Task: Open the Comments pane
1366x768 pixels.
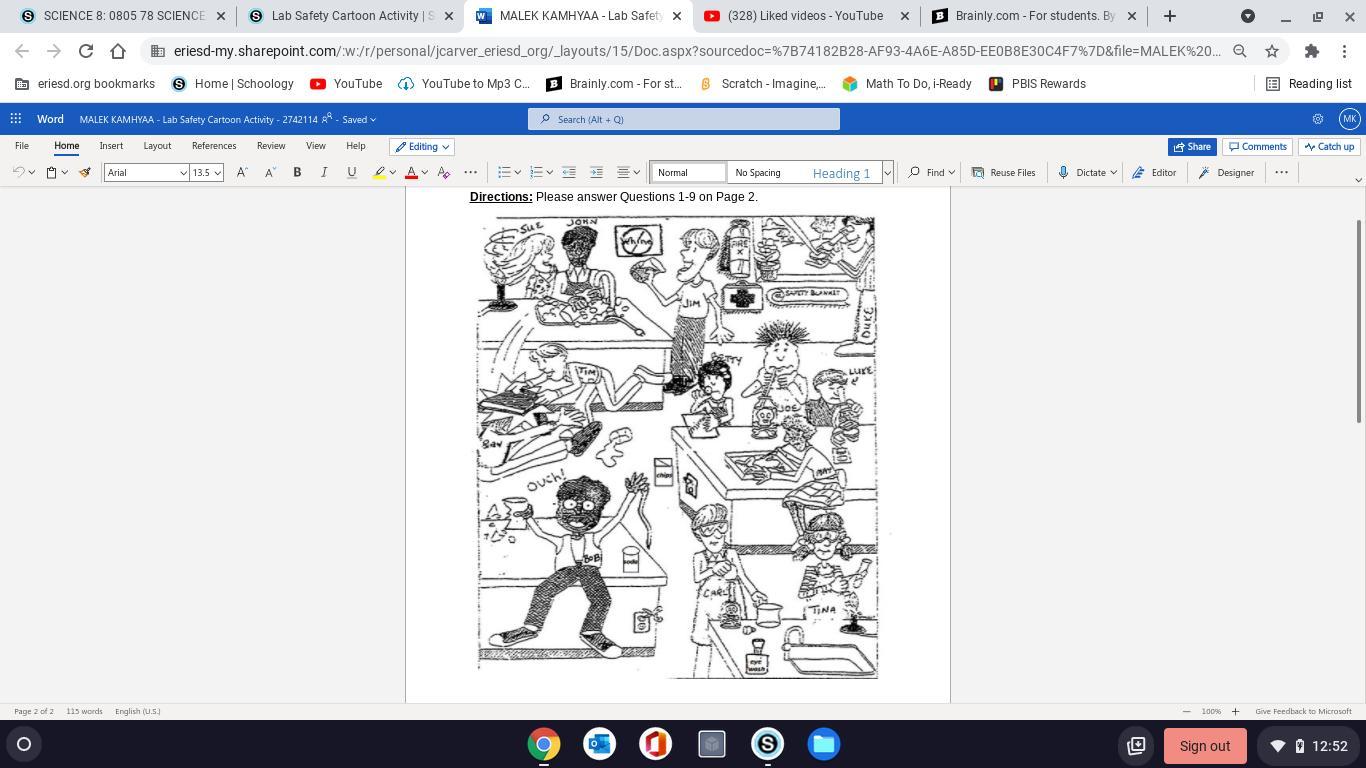Action: (x=1257, y=147)
